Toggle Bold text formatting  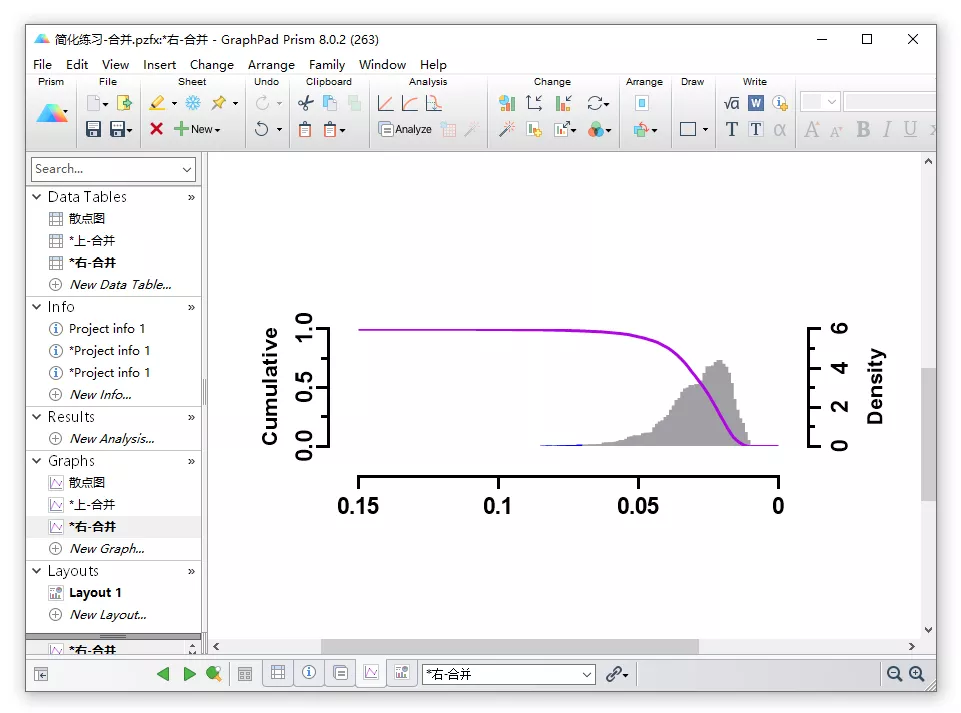[x=863, y=129]
